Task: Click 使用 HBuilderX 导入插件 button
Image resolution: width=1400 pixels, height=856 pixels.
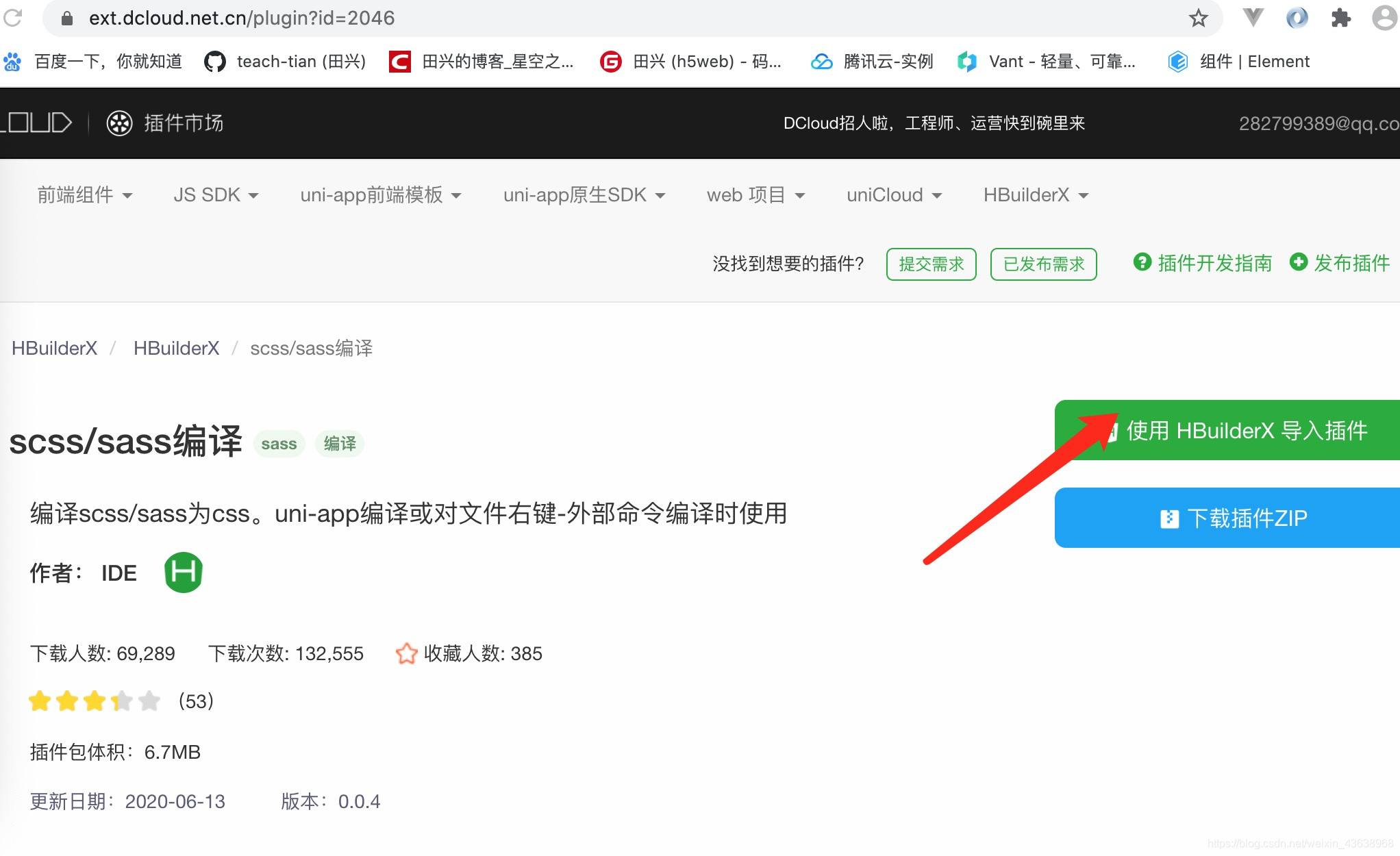Action: tap(1227, 430)
